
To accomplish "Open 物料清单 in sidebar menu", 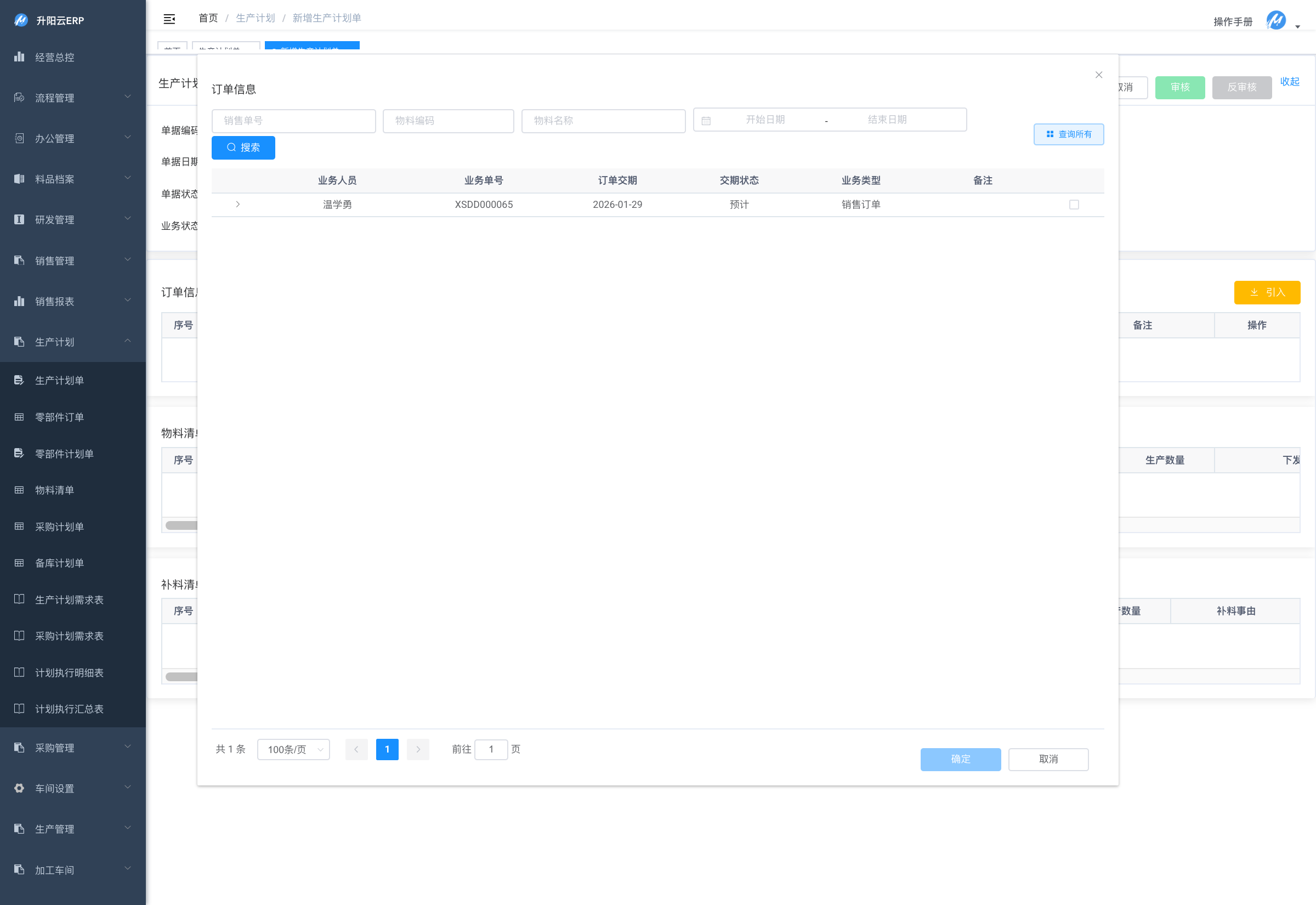I will (x=54, y=490).
